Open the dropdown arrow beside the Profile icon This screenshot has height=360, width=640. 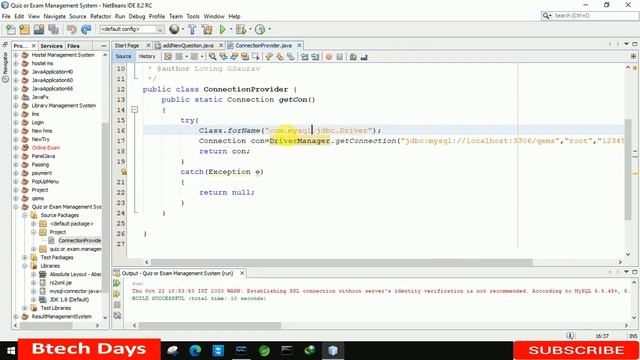pyautogui.click(x=269, y=29)
